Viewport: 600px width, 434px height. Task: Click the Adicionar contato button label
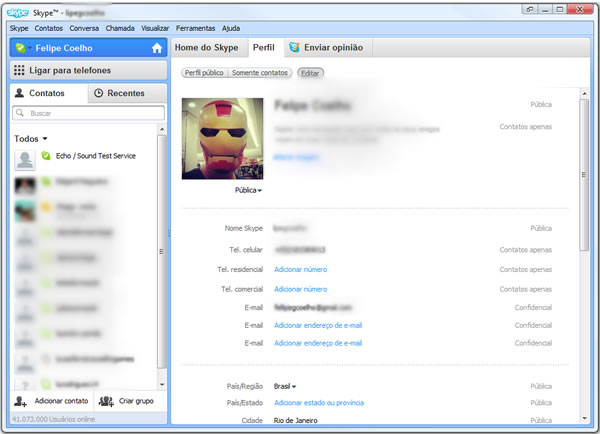click(x=61, y=401)
